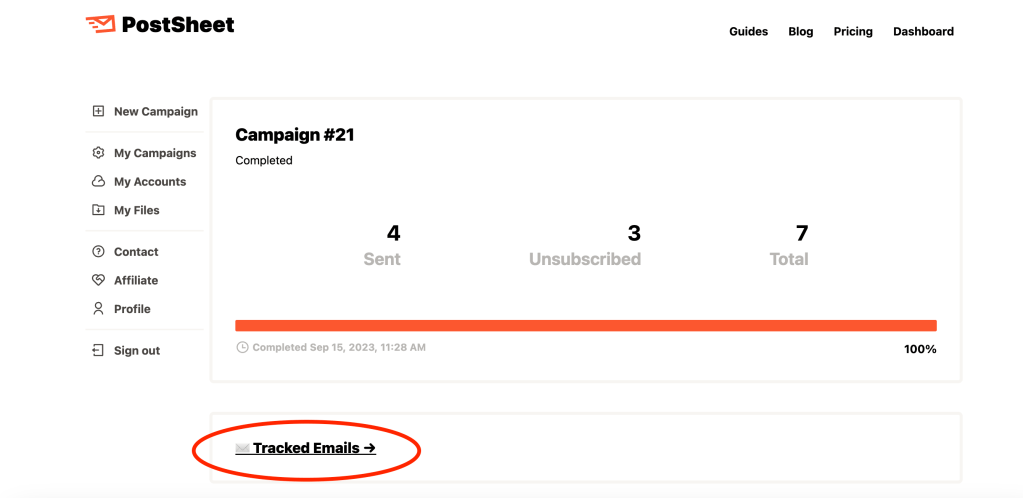Click the My Accounts cloud icon
Screen dimensions: 1023x498
(98, 182)
